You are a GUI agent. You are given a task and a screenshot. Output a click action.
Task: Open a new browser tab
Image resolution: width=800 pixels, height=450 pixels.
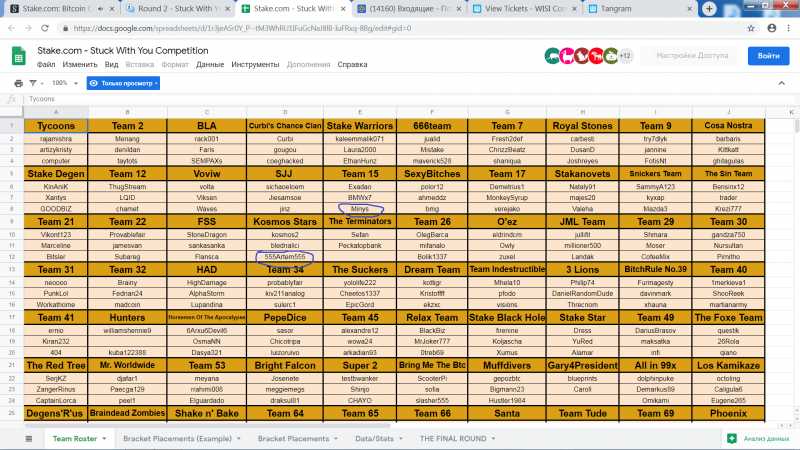click(709, 9)
